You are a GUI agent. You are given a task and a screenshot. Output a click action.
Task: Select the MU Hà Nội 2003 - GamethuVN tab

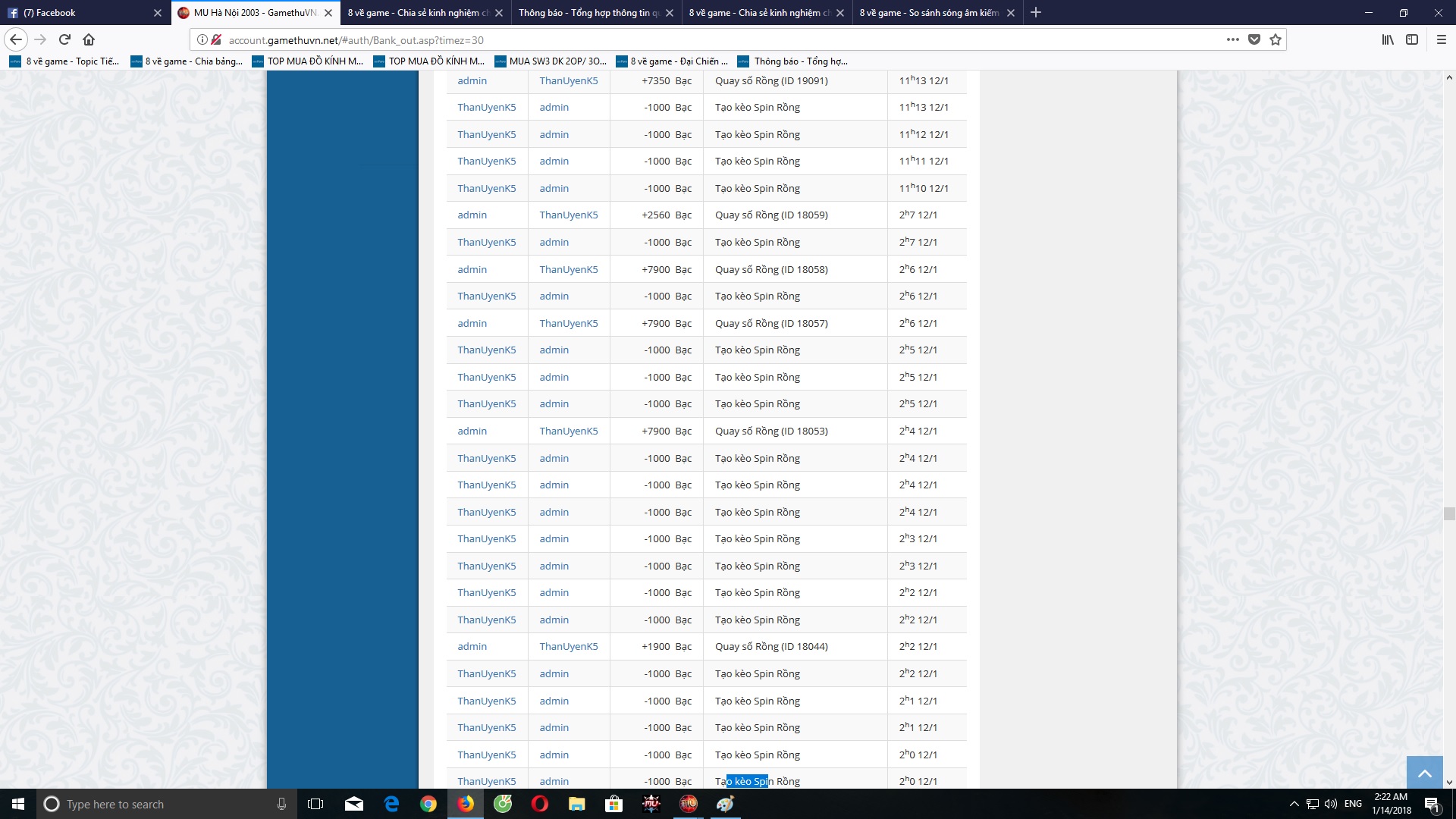255,13
